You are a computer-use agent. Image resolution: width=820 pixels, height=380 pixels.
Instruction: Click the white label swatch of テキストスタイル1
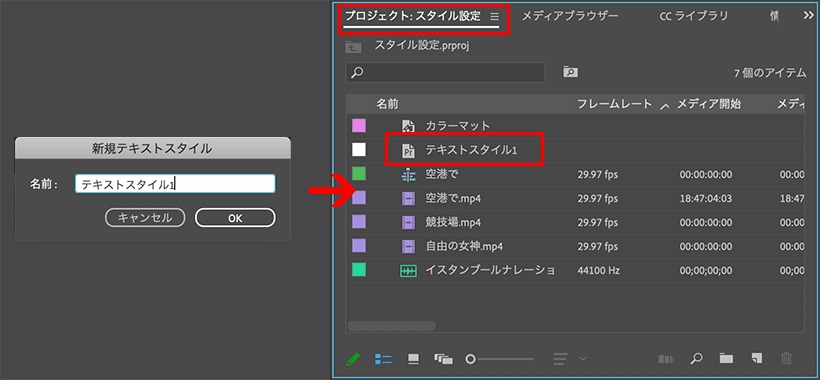(359, 149)
